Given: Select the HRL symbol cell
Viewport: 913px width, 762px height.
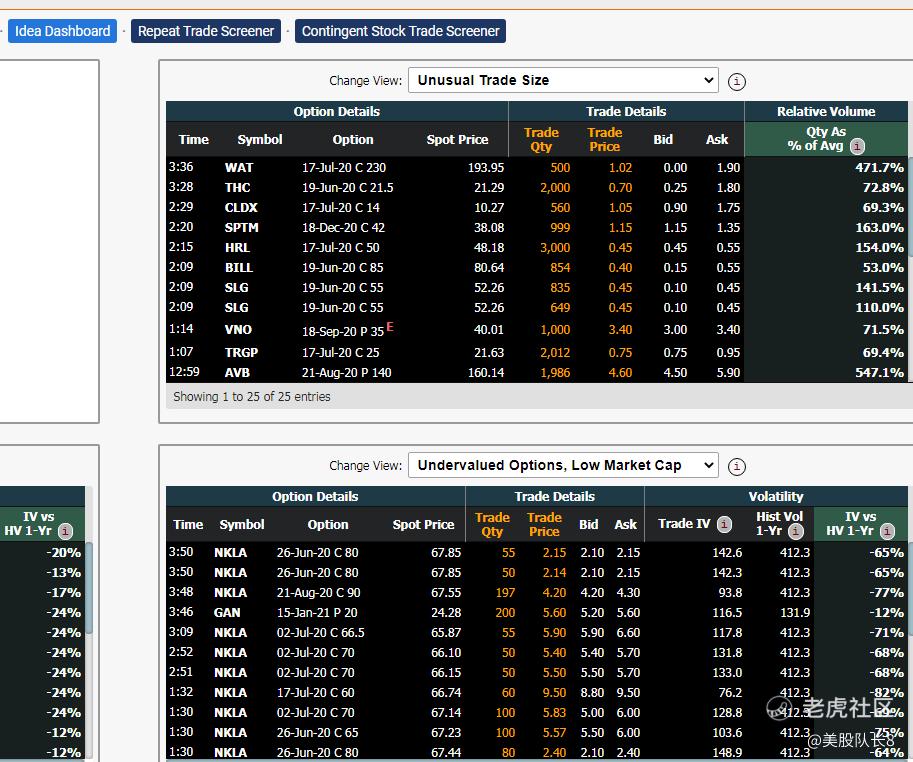Looking at the screenshot, I should pyautogui.click(x=238, y=247).
